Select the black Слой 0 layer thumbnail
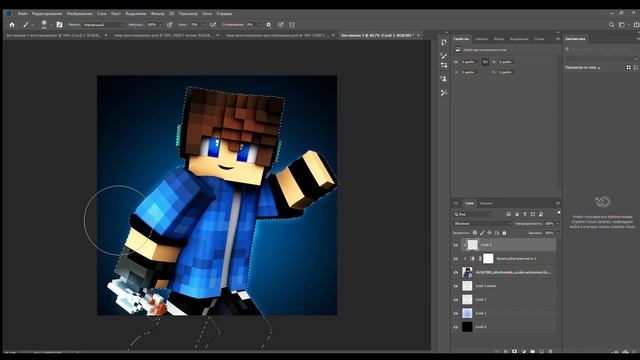This screenshot has width=640, height=360. pos(467,327)
